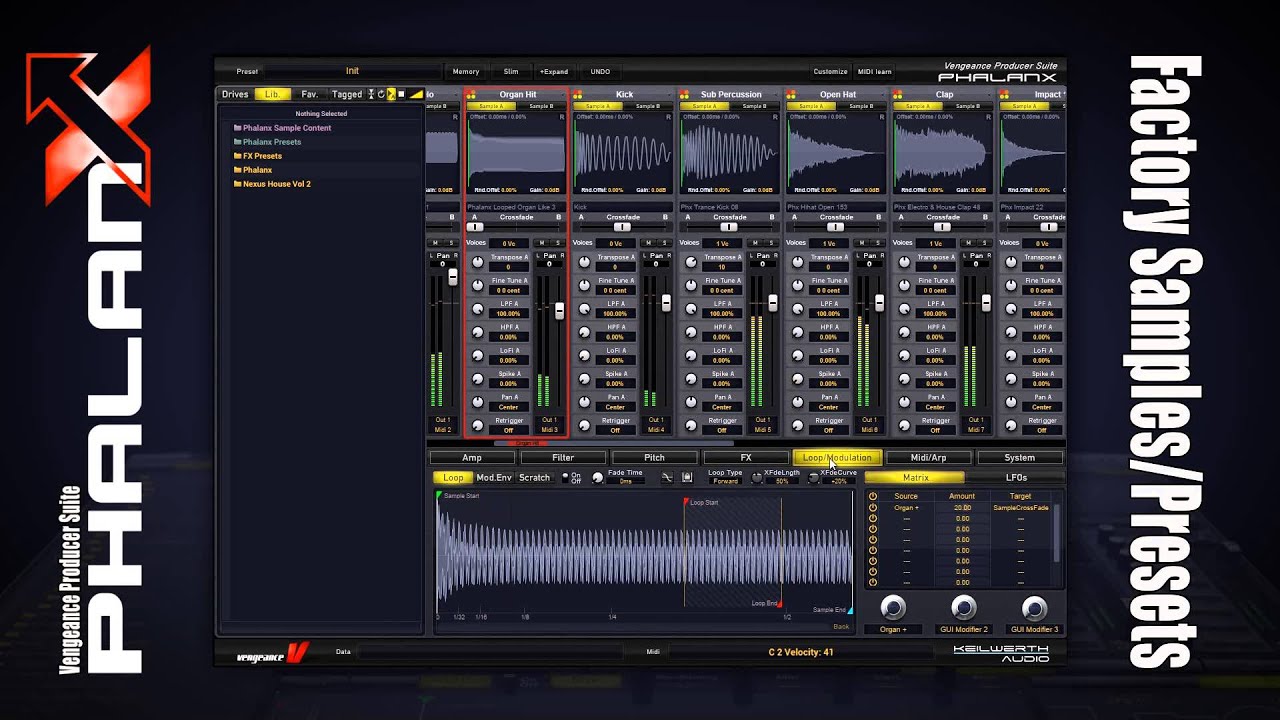Click the auto-play preview icon in browser toolbar
Screen dimensions: 1280x720
pyautogui.click(x=390, y=94)
